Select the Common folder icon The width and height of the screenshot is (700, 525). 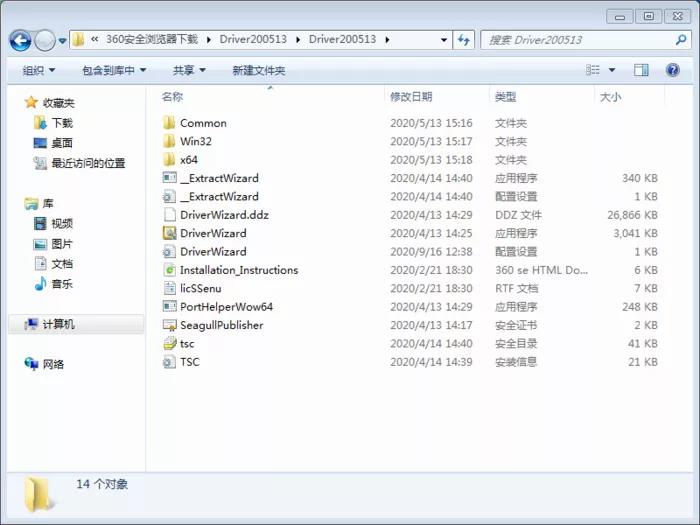(169, 123)
